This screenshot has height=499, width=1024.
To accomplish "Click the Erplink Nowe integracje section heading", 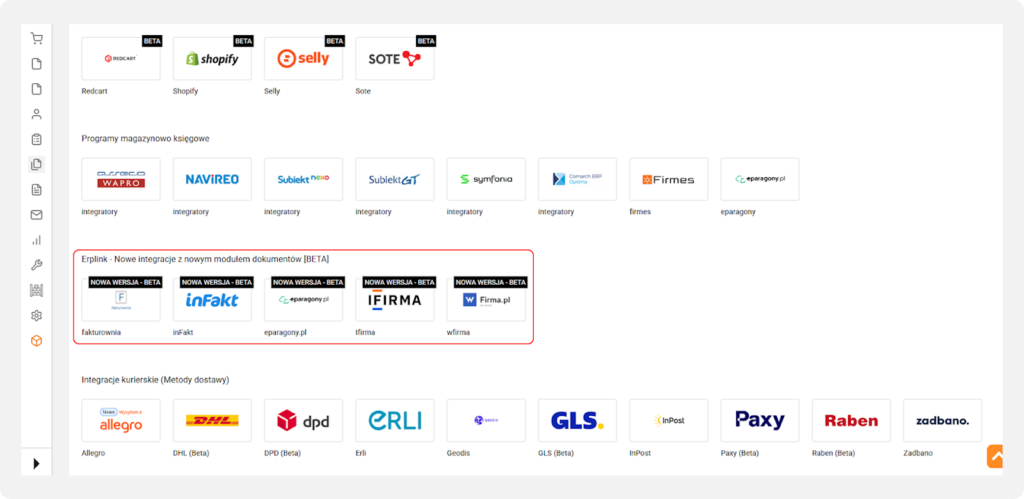I will click(x=206, y=259).
